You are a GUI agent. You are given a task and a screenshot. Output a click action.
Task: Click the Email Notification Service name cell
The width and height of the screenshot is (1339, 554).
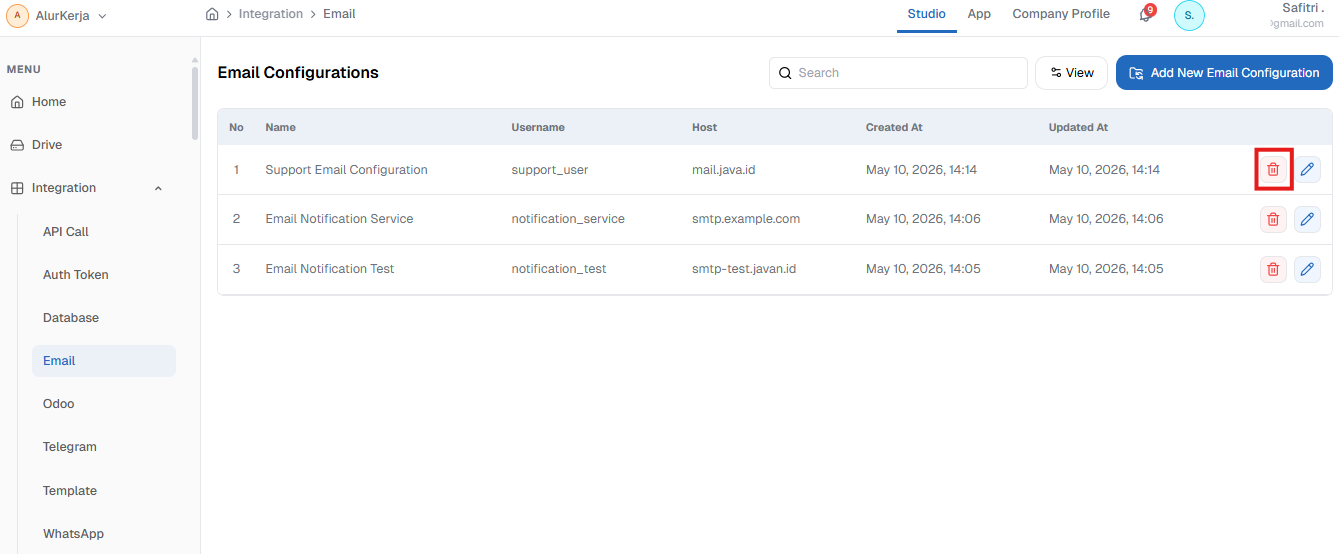(x=339, y=219)
